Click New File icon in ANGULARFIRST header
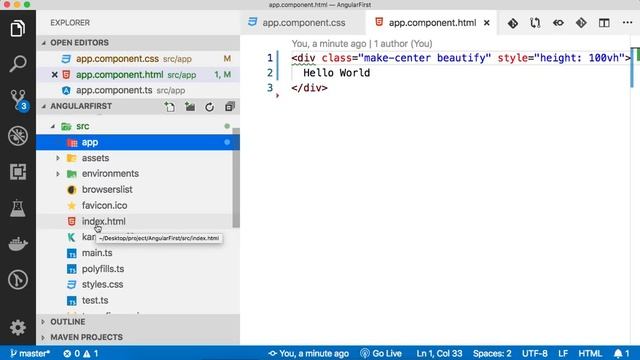 click(x=169, y=107)
